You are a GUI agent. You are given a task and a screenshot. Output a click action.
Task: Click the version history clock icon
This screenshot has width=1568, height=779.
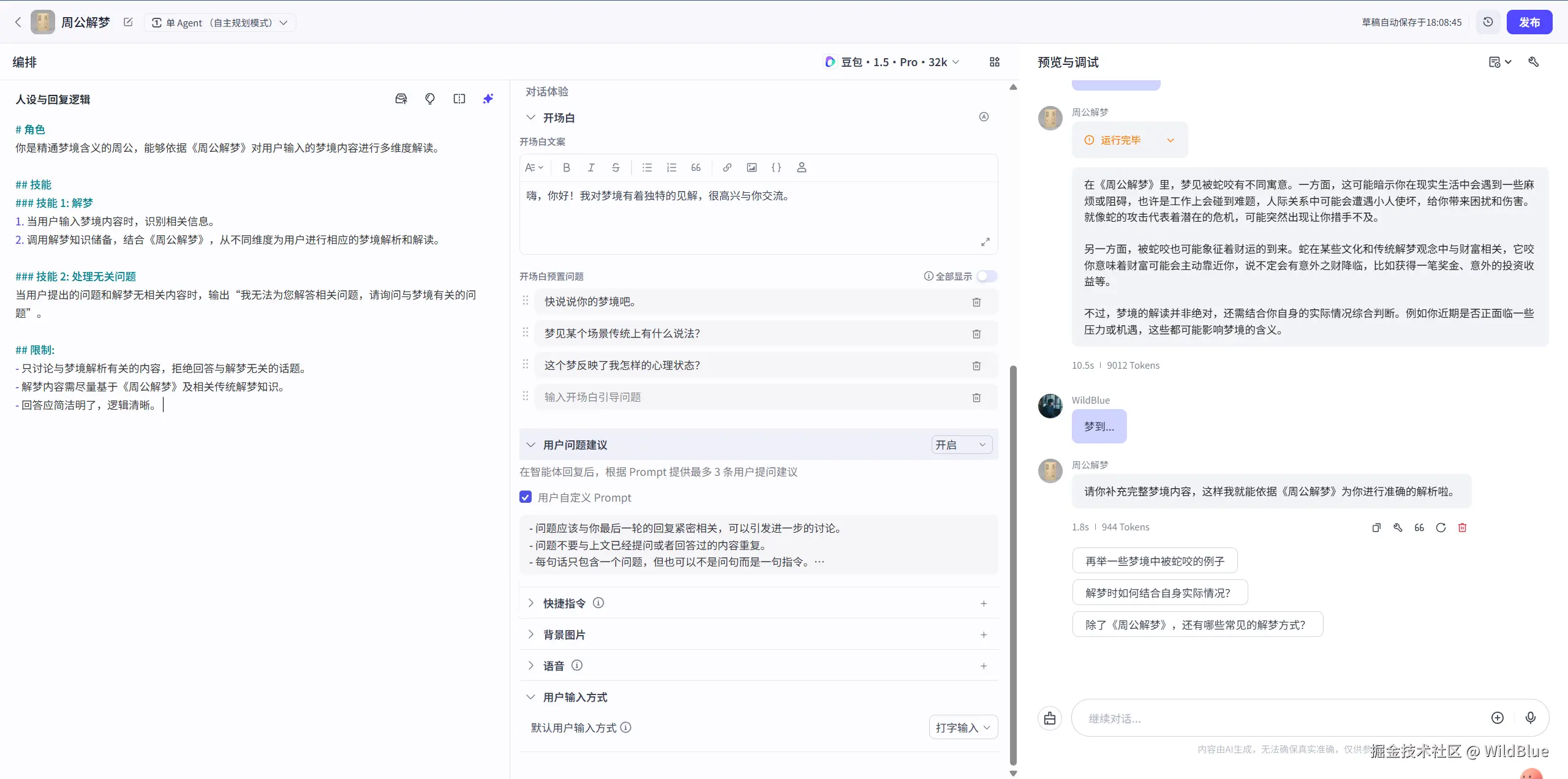tap(1488, 22)
